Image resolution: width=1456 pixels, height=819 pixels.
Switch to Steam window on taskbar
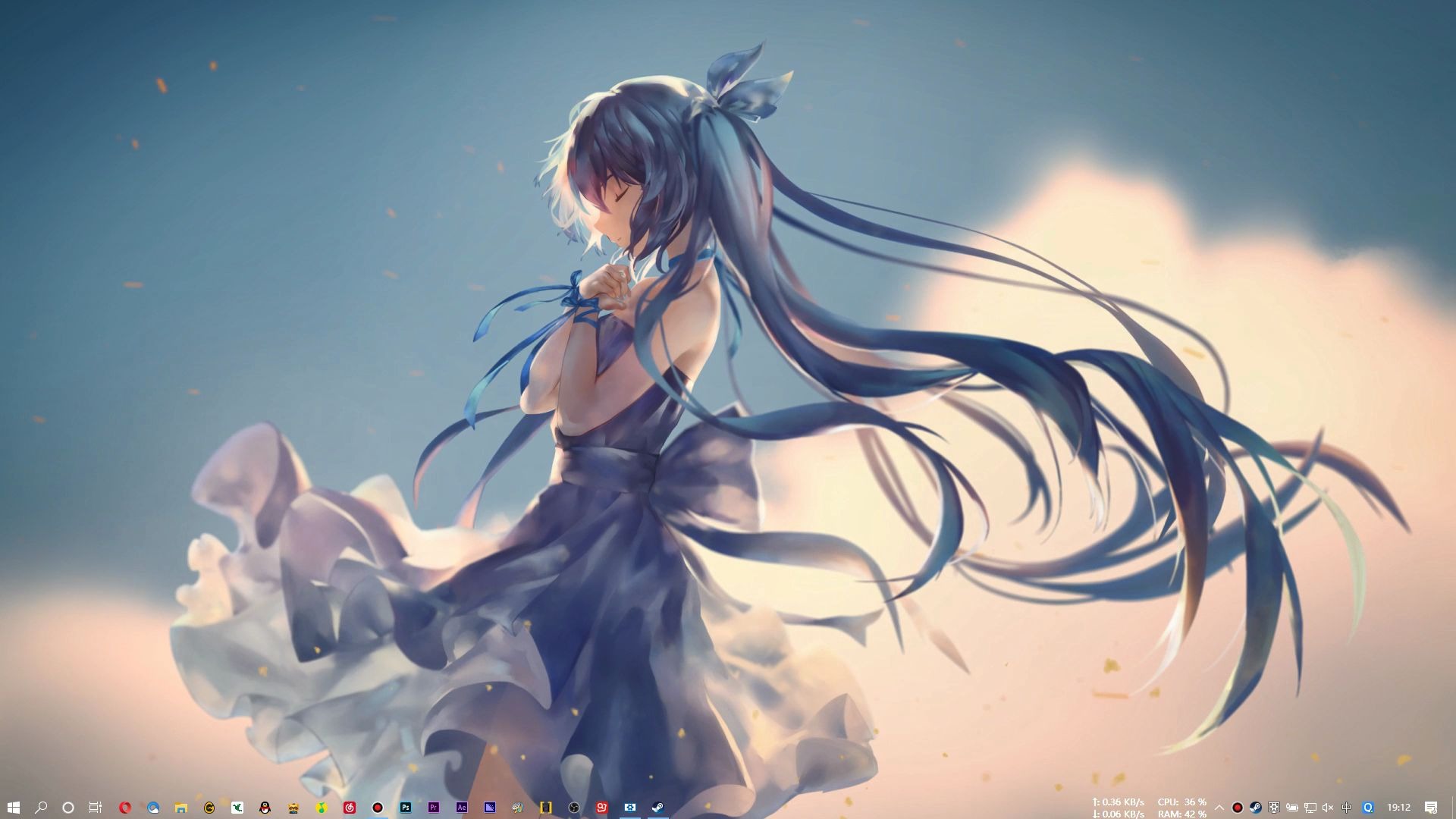(657, 808)
